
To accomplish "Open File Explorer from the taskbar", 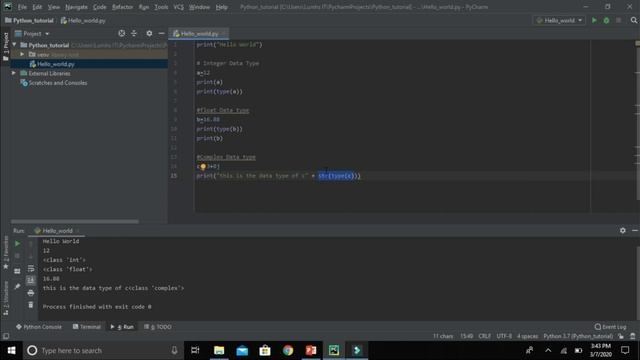I will 219,350.
